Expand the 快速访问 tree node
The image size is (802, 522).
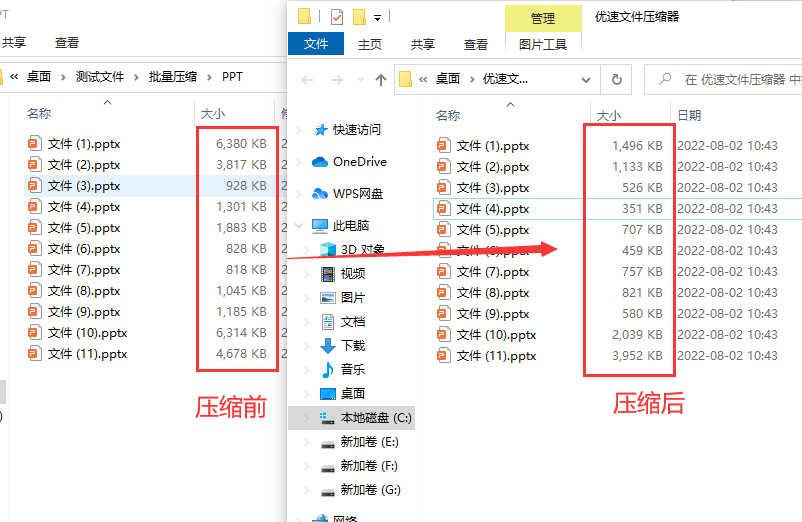(299, 130)
